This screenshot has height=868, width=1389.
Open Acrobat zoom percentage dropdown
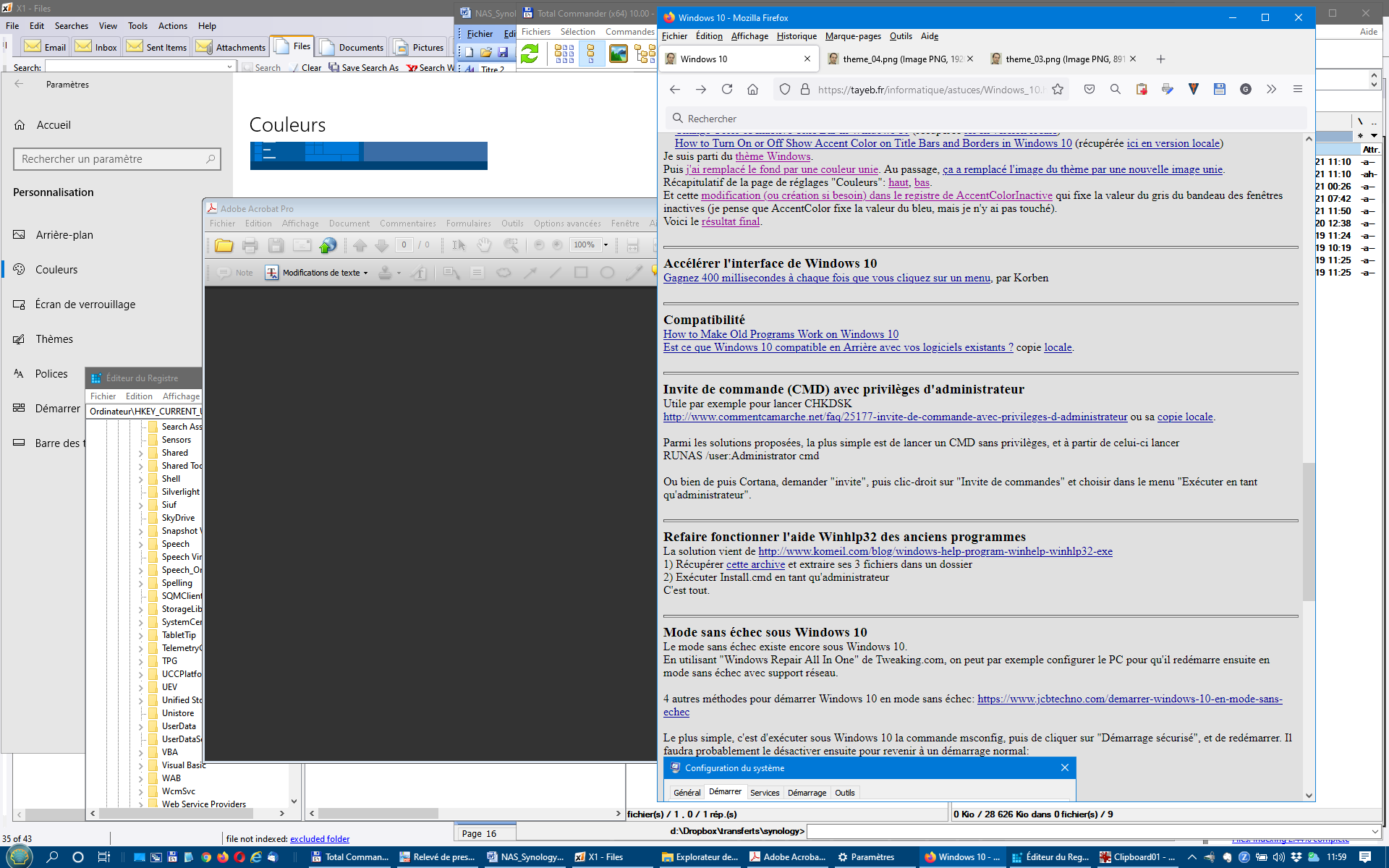pos(606,245)
